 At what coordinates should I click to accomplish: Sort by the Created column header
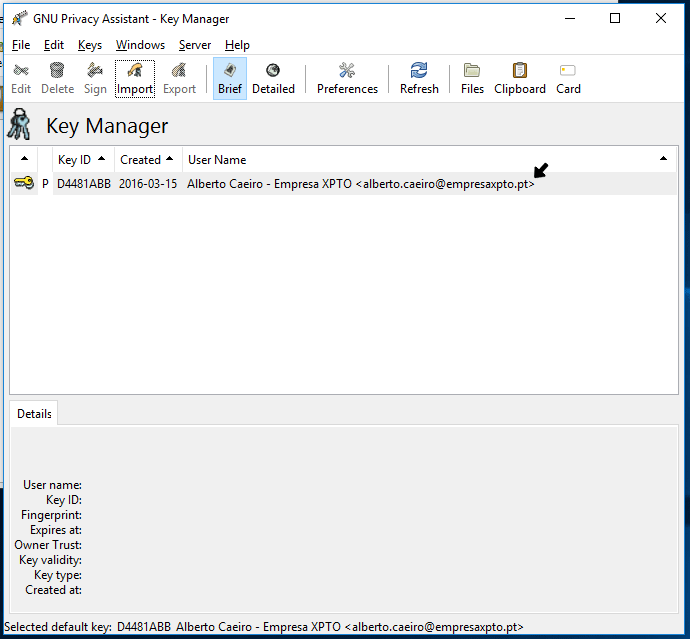[x=148, y=159]
